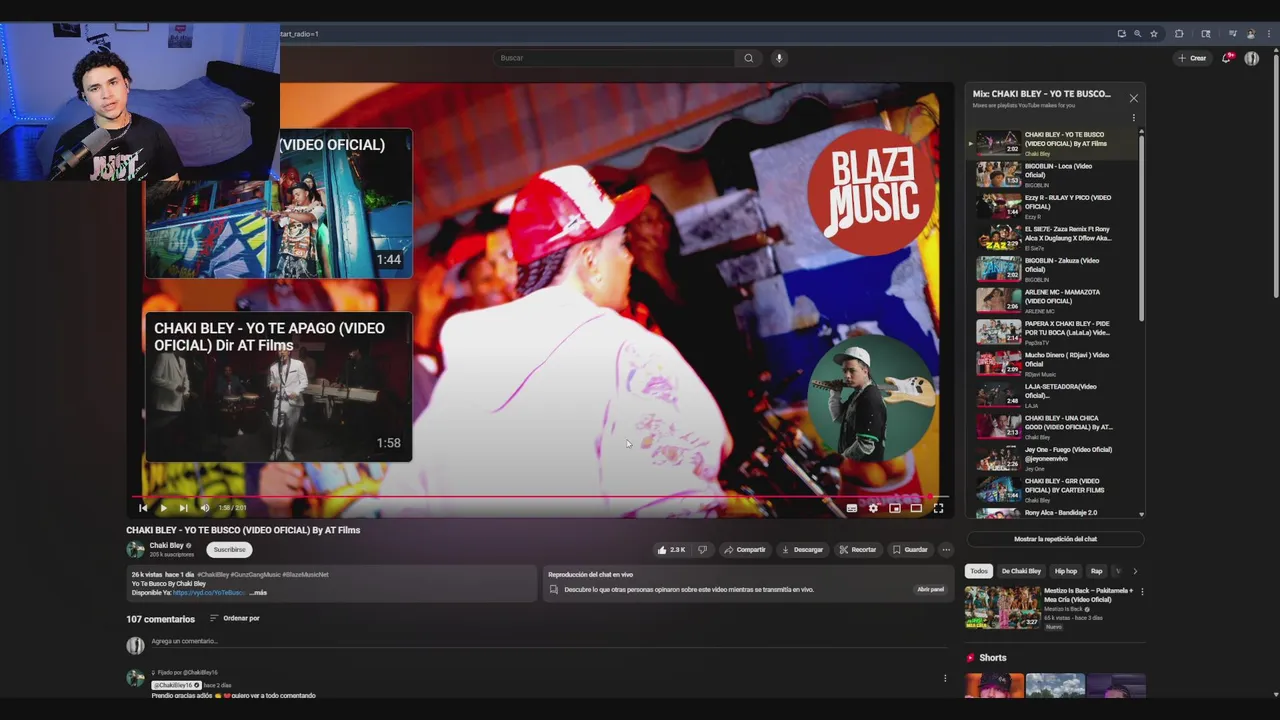This screenshot has height=720, width=1280.
Task: Select the De Chaki Bley chip
Action: pyautogui.click(x=1021, y=571)
